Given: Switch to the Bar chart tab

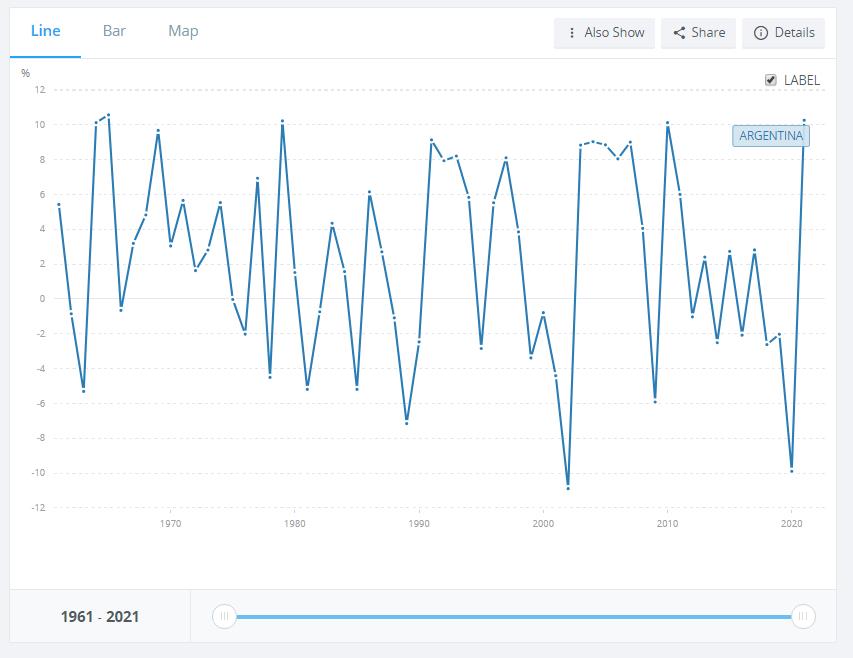Looking at the screenshot, I should [x=114, y=31].
